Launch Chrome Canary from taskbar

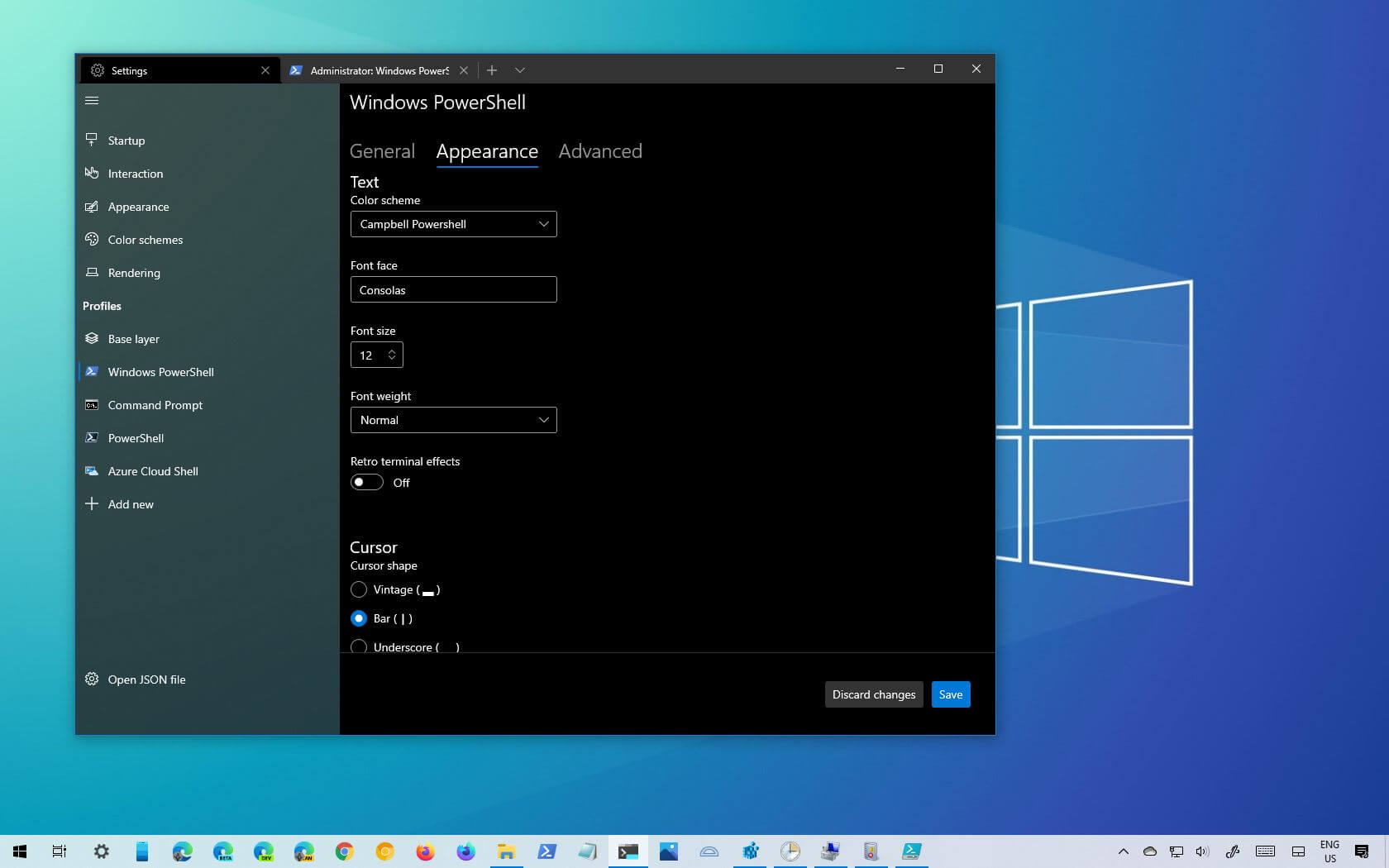click(384, 851)
